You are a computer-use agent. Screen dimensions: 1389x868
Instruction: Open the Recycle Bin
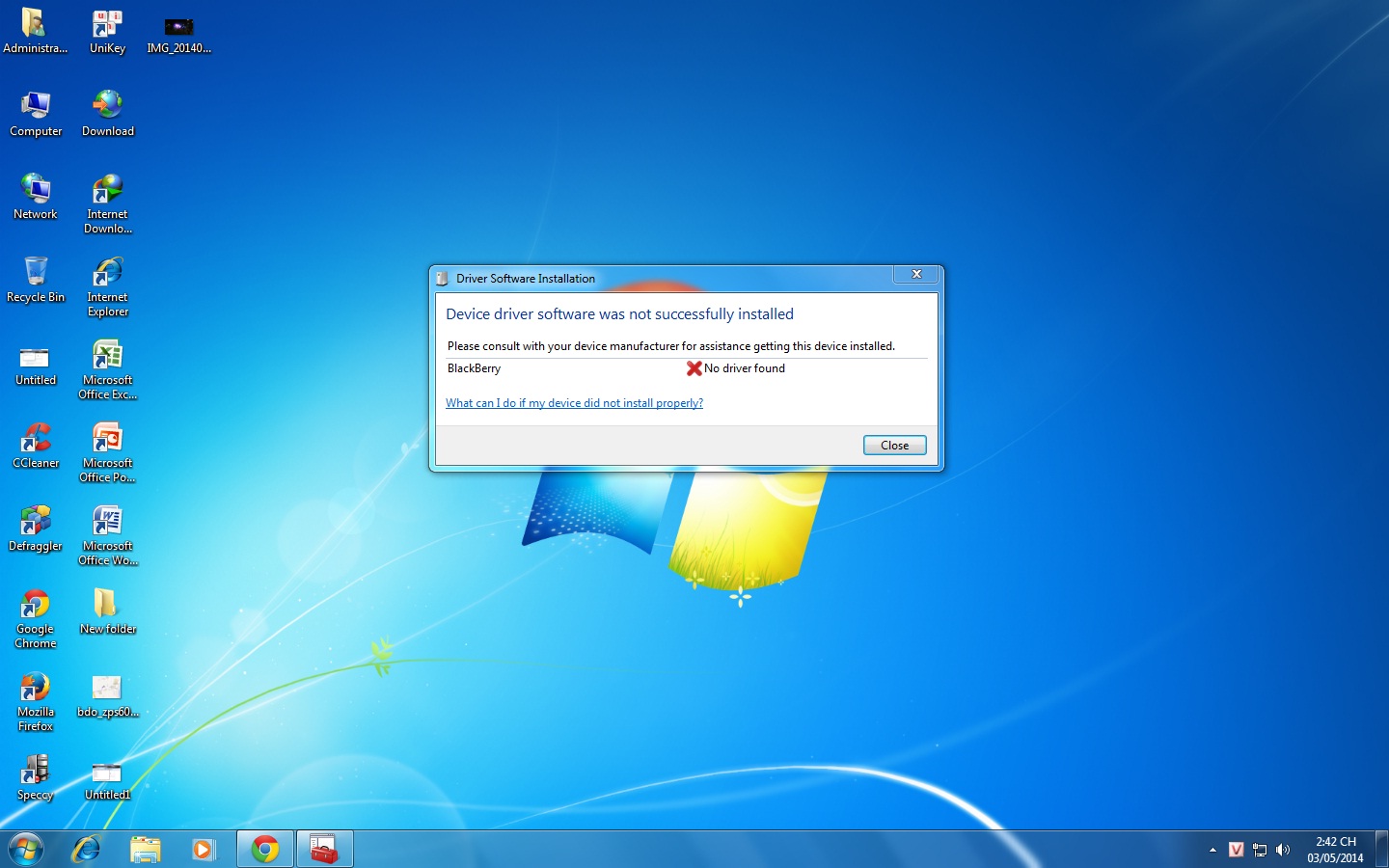coord(36,281)
